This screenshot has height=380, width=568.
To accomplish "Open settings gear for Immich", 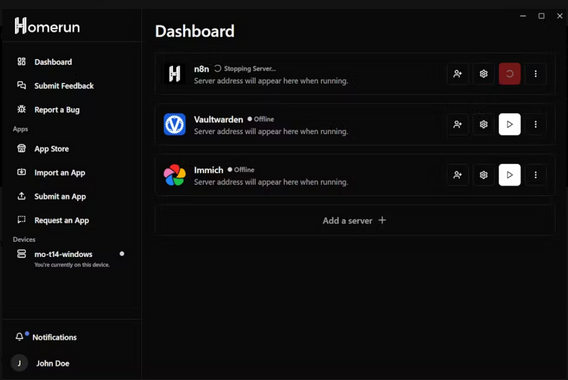I will pos(483,175).
